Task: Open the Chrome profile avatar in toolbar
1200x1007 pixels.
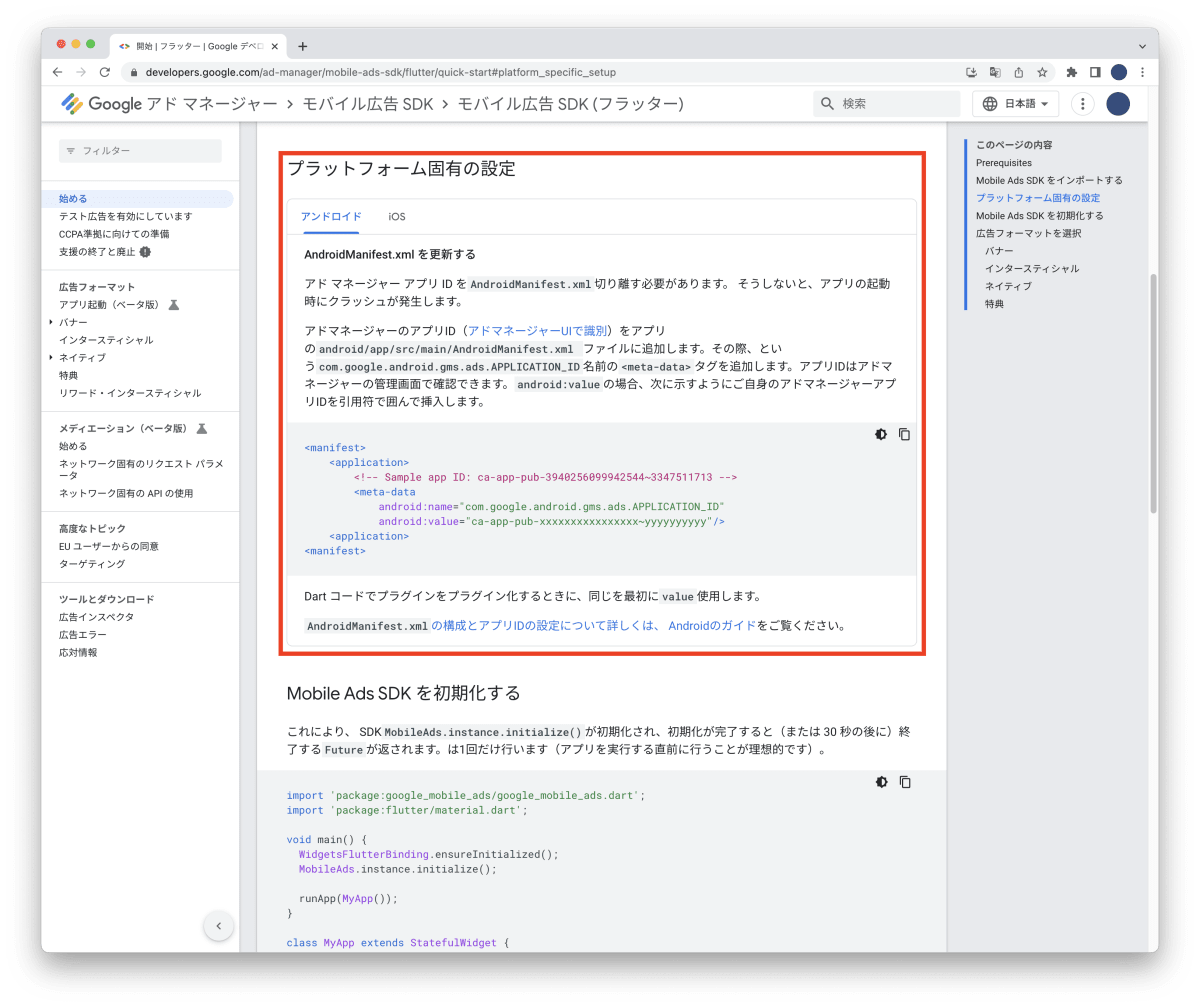Action: click(x=1119, y=72)
